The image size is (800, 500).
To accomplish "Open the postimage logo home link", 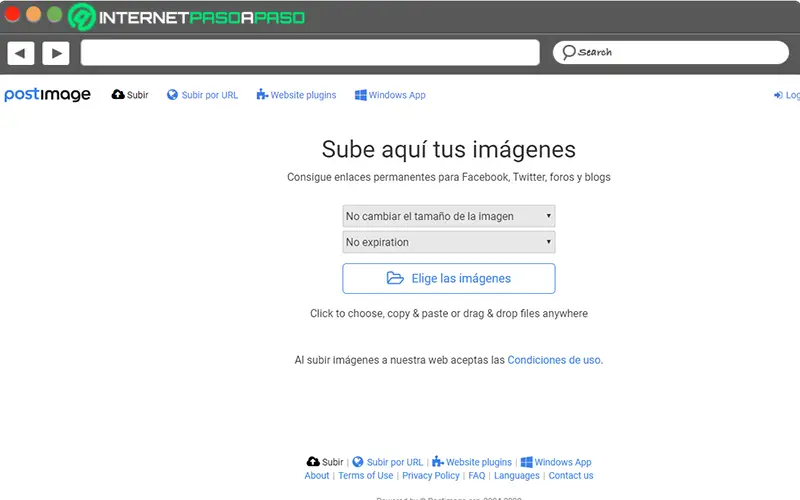I will point(47,94).
